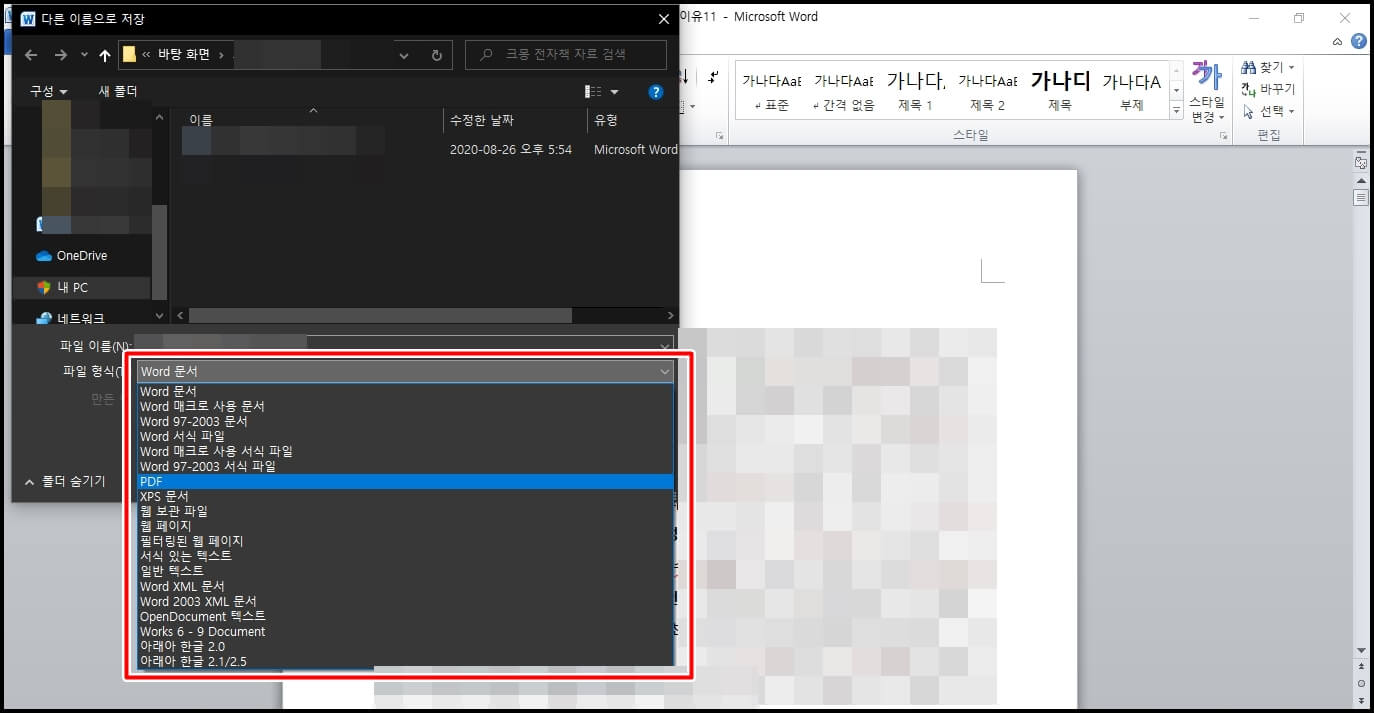Sort files by 수정한 날짜 column
1374x713 pixels.
(x=482, y=120)
